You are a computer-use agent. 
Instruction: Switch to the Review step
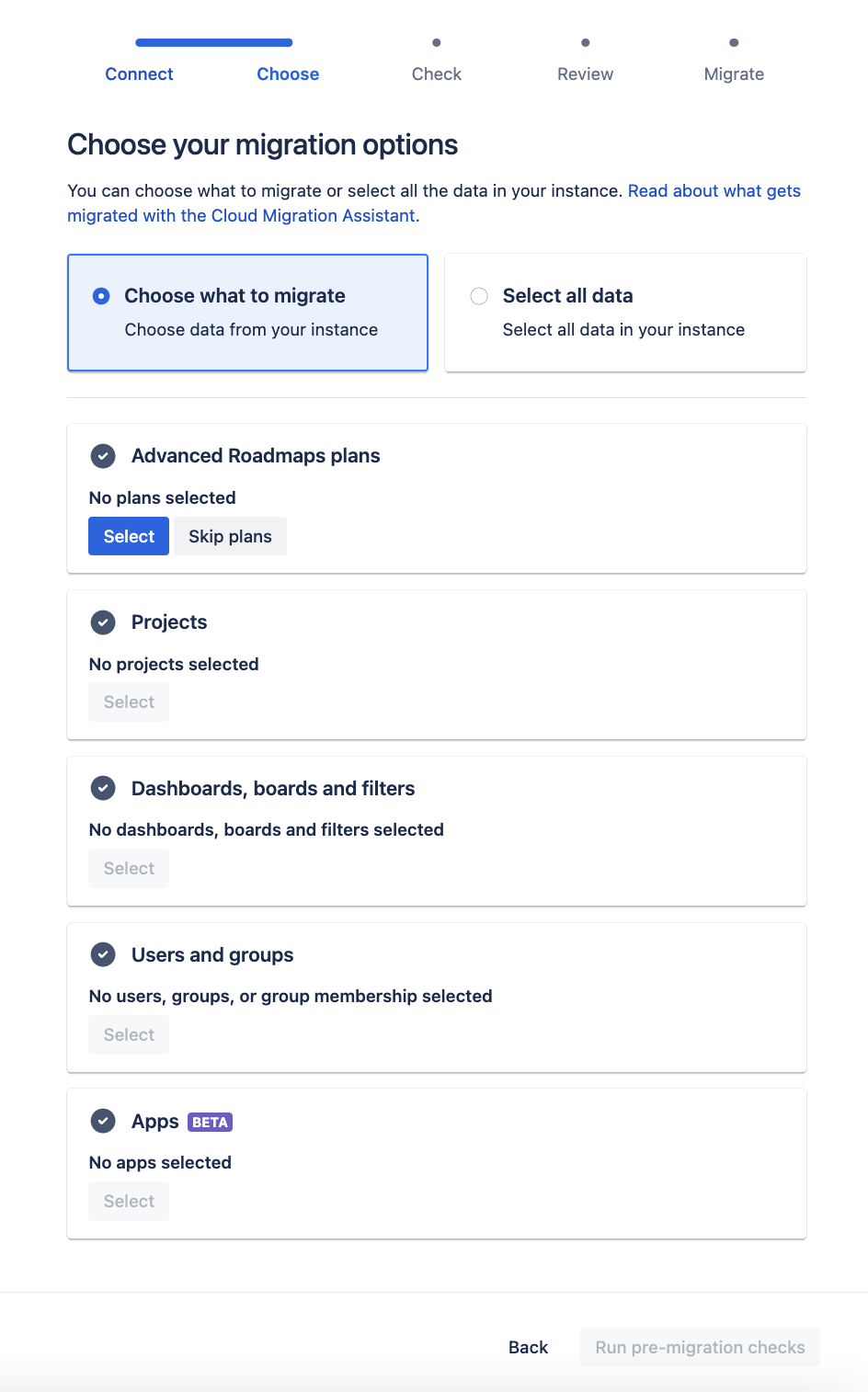click(585, 74)
